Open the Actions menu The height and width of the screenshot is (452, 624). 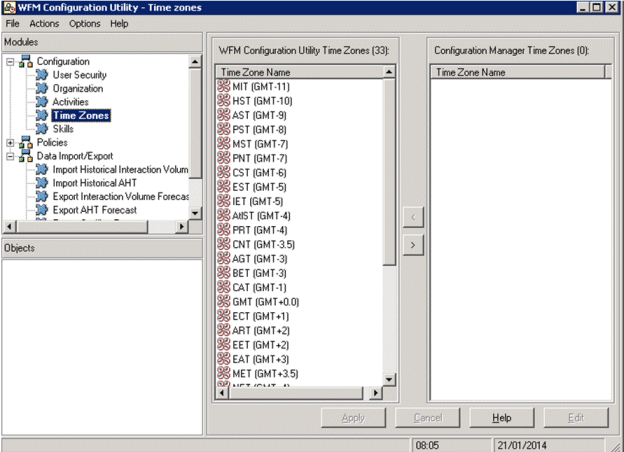44,23
